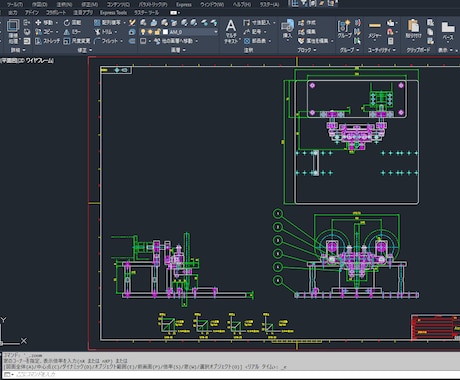Click the copy clip icon in Clipboard panel
This screenshot has width=460, height=380.
[x=430, y=32]
